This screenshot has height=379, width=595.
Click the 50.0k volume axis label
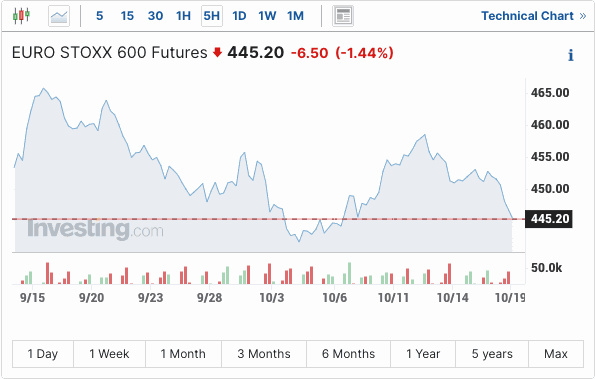coord(546,268)
